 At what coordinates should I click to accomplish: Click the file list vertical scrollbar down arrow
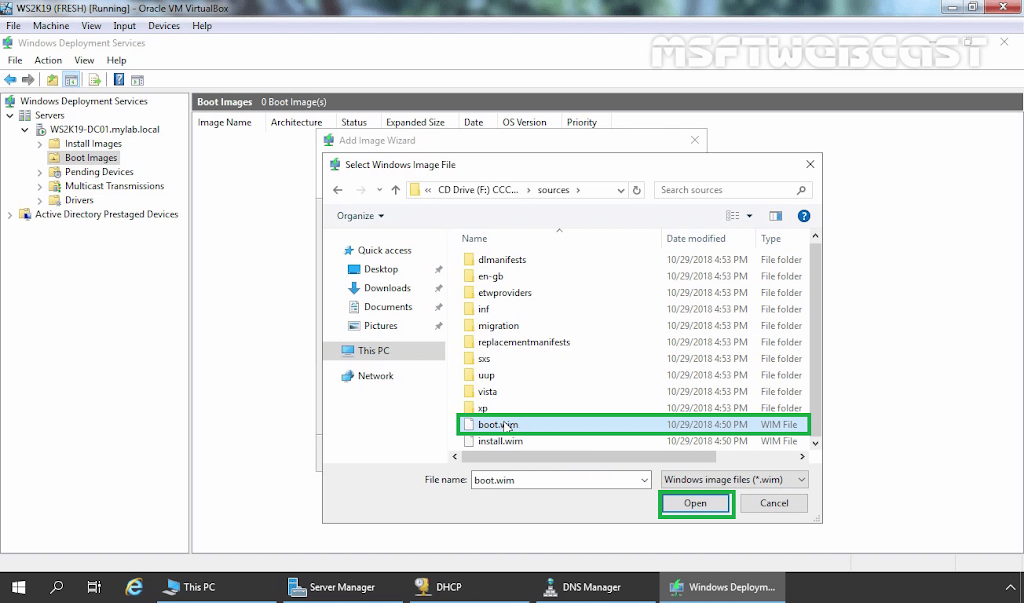[815, 443]
